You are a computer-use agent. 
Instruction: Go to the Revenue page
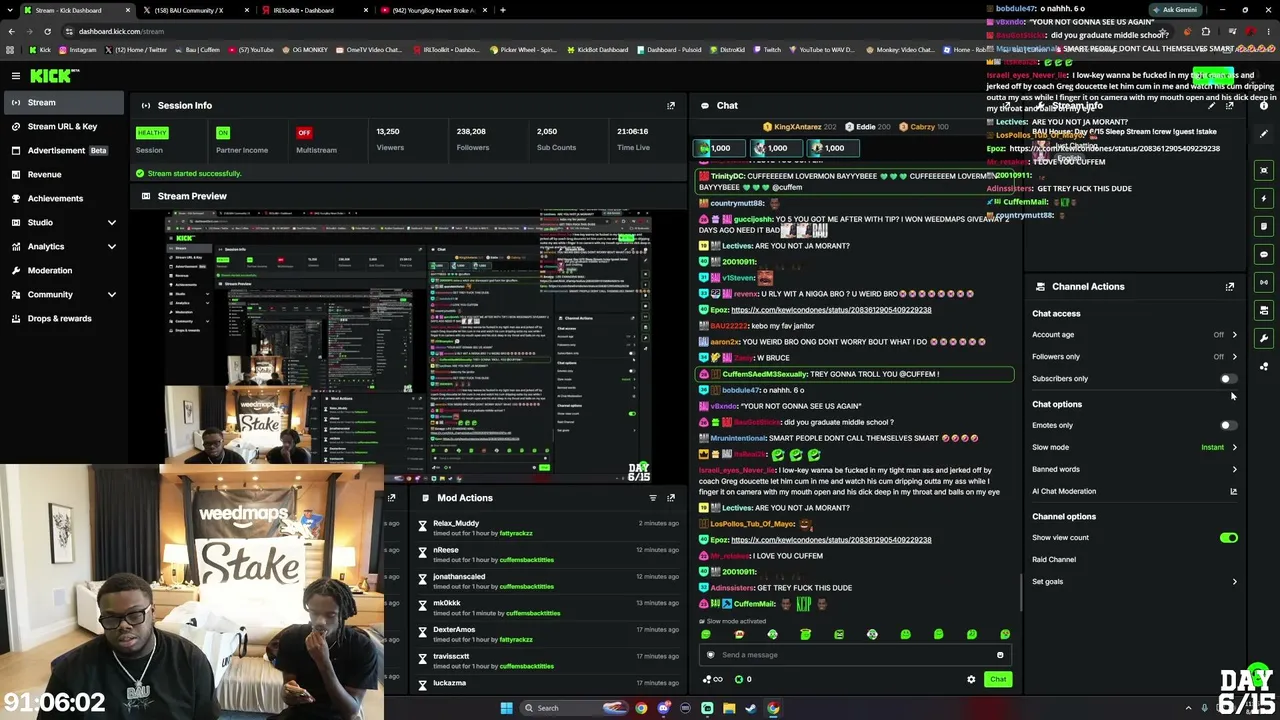[62, 174]
